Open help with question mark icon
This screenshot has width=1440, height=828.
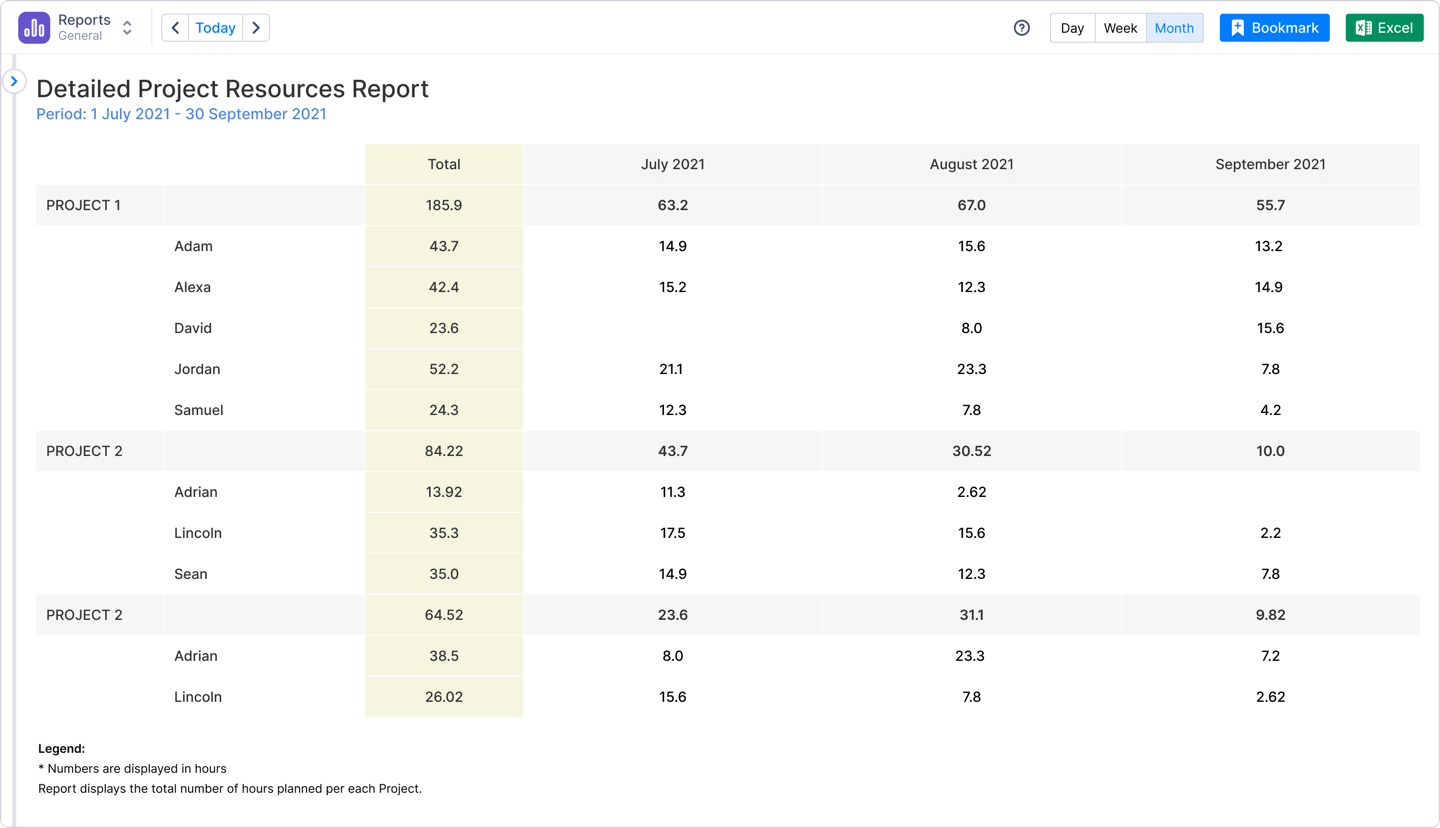(1021, 28)
